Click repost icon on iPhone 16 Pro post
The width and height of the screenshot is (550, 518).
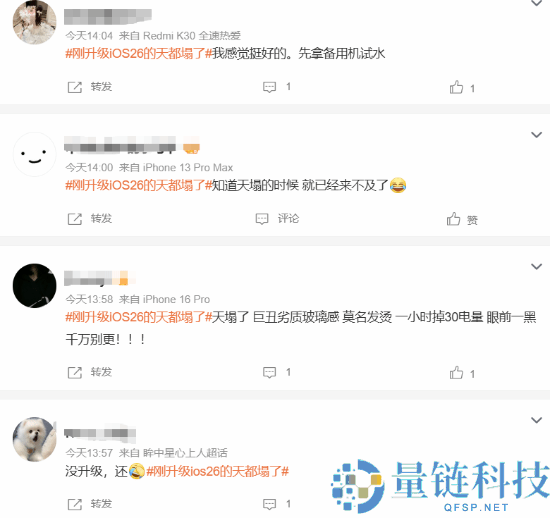(x=74, y=372)
